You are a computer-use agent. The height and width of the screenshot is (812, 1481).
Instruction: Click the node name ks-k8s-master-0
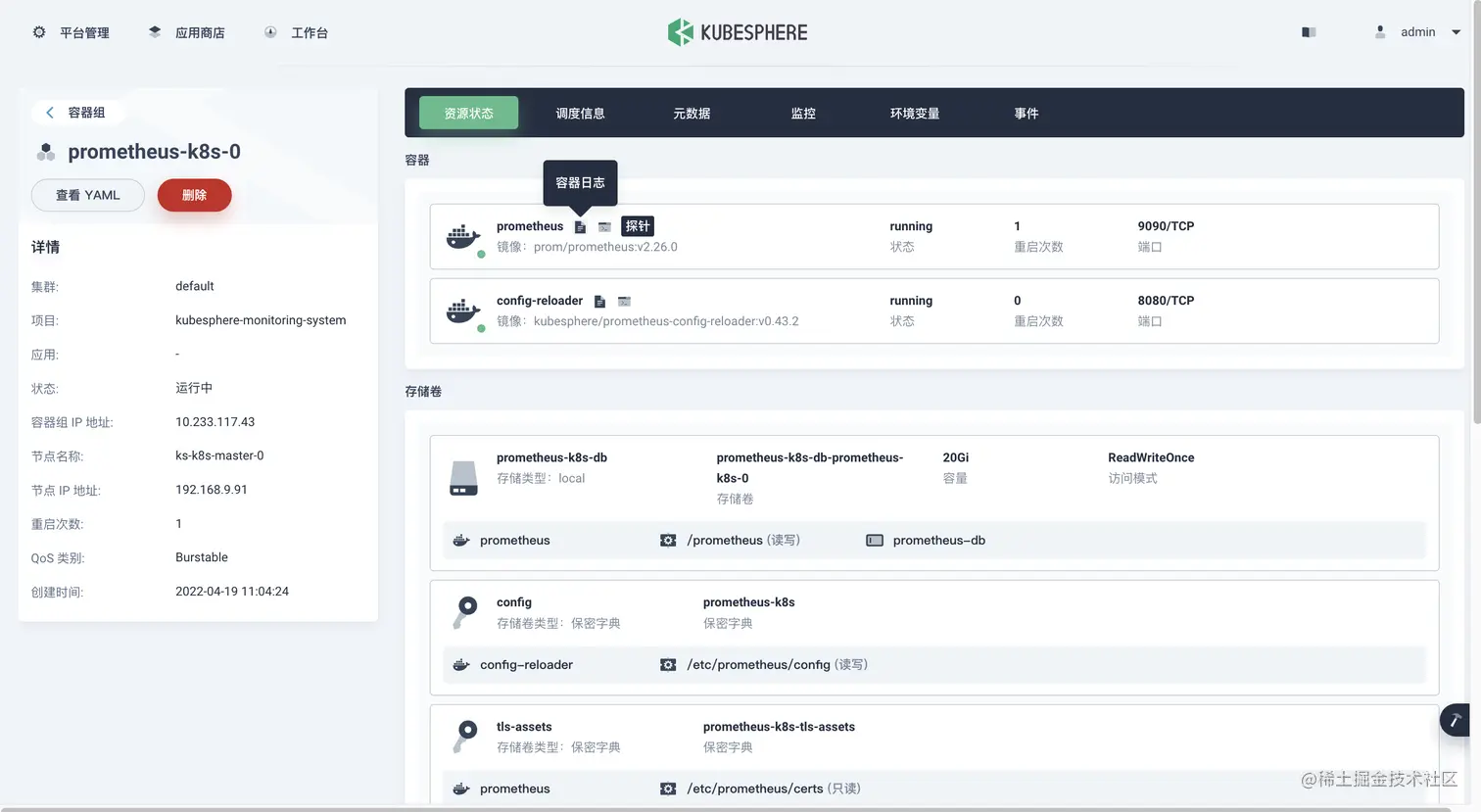pyautogui.click(x=219, y=455)
